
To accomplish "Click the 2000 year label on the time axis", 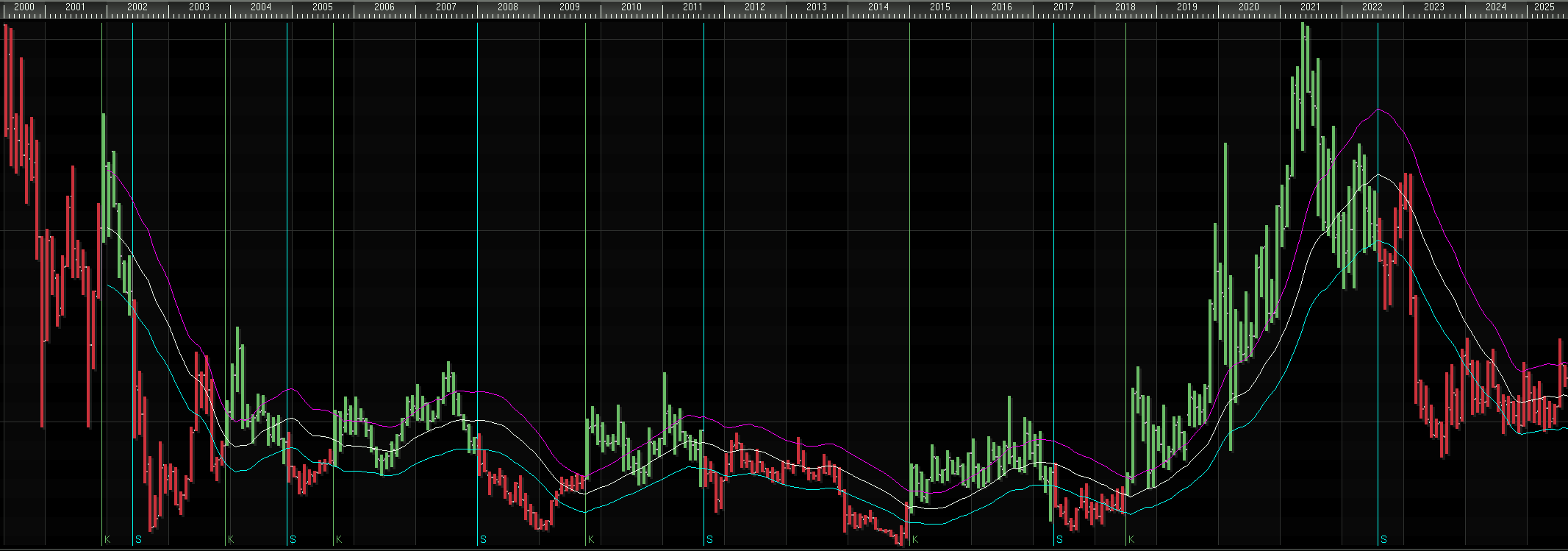I will tap(24, 7).
